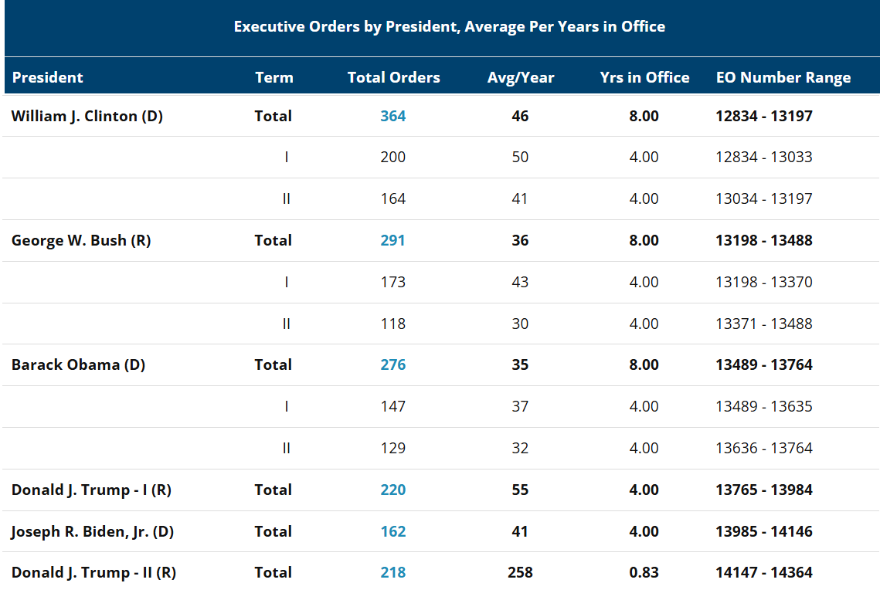Click the 0.83 years in office value

(x=644, y=573)
